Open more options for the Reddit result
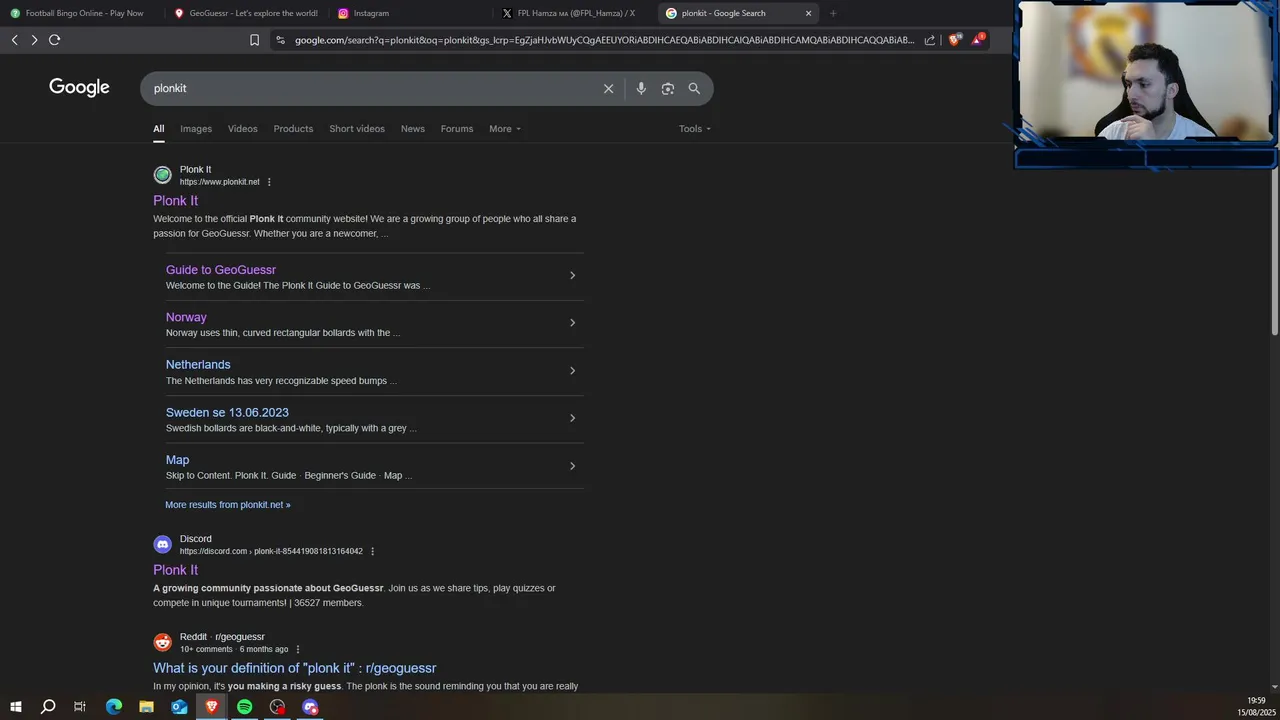 [298, 649]
